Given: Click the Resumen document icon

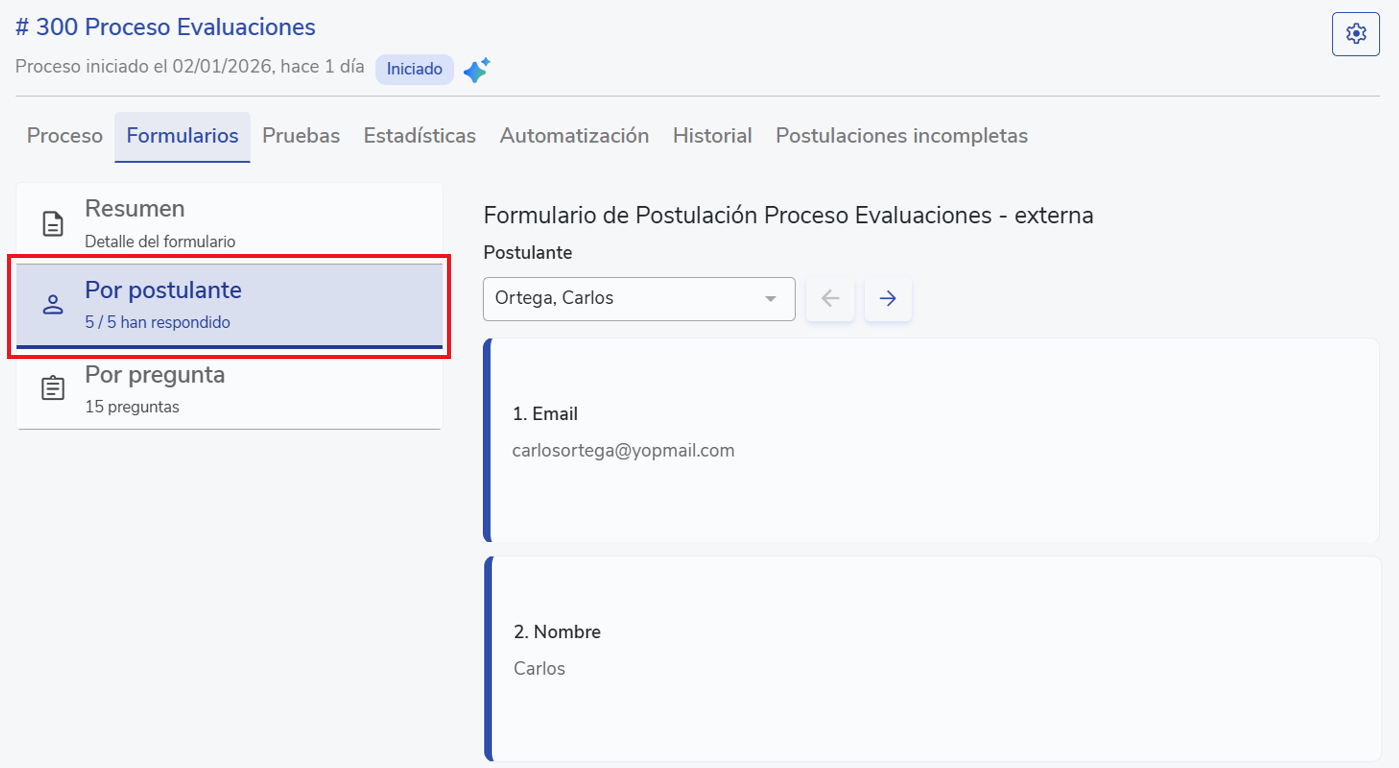Looking at the screenshot, I should [53, 224].
